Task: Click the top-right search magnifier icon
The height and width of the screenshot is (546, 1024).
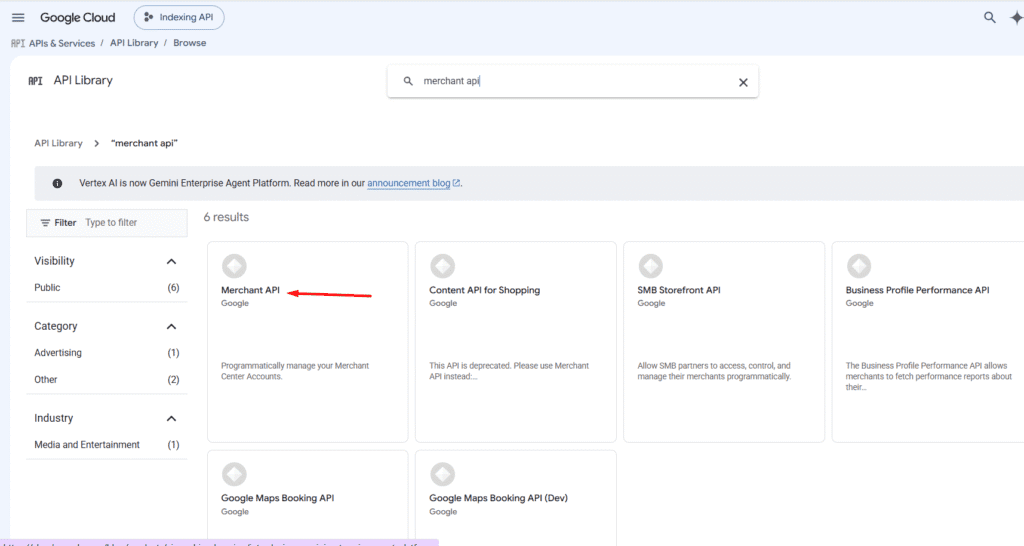Action: click(990, 18)
